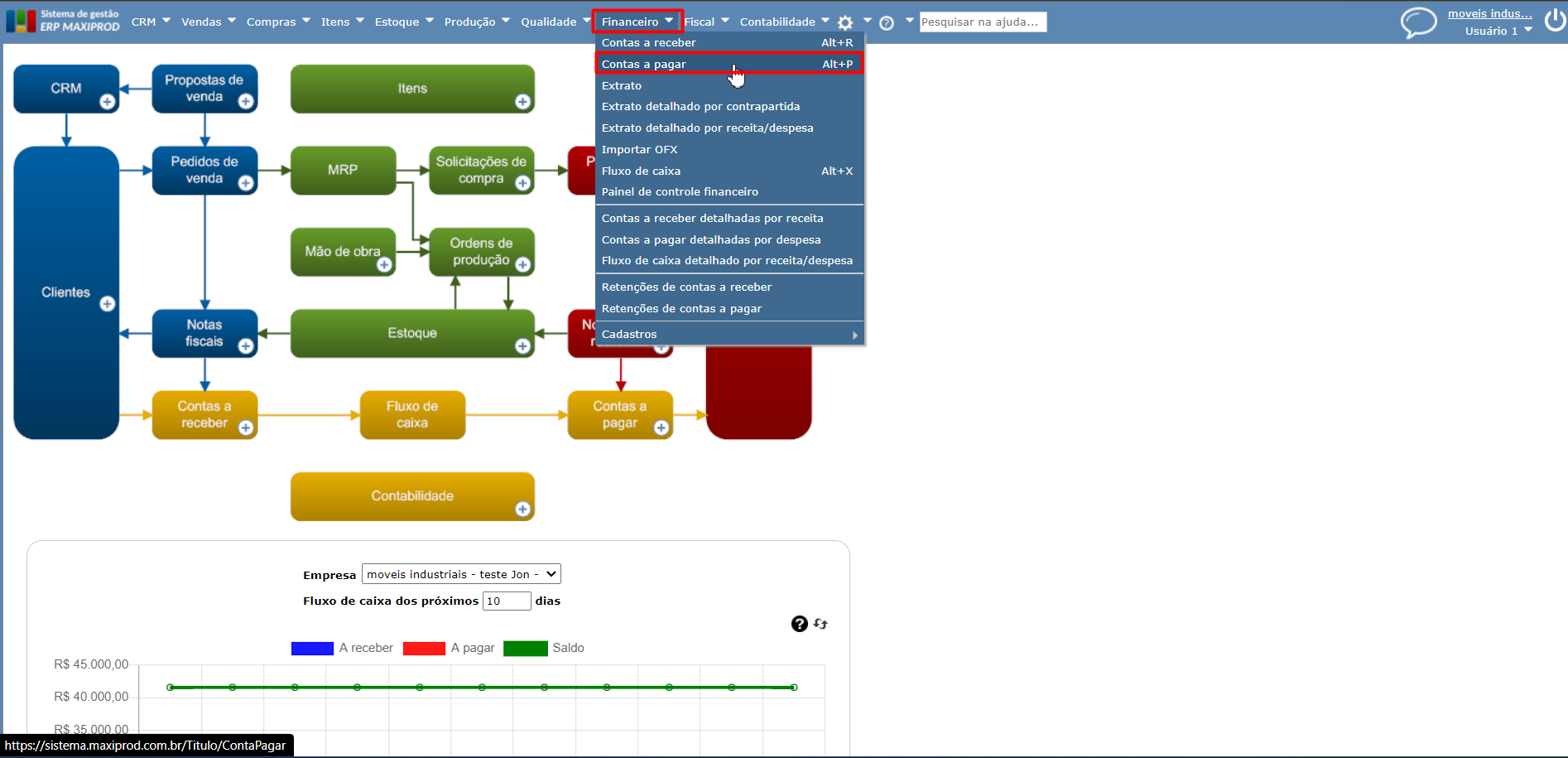The height and width of the screenshot is (758, 1568).
Task: Click the plus icon on Estoque block
Action: pyautogui.click(x=522, y=346)
